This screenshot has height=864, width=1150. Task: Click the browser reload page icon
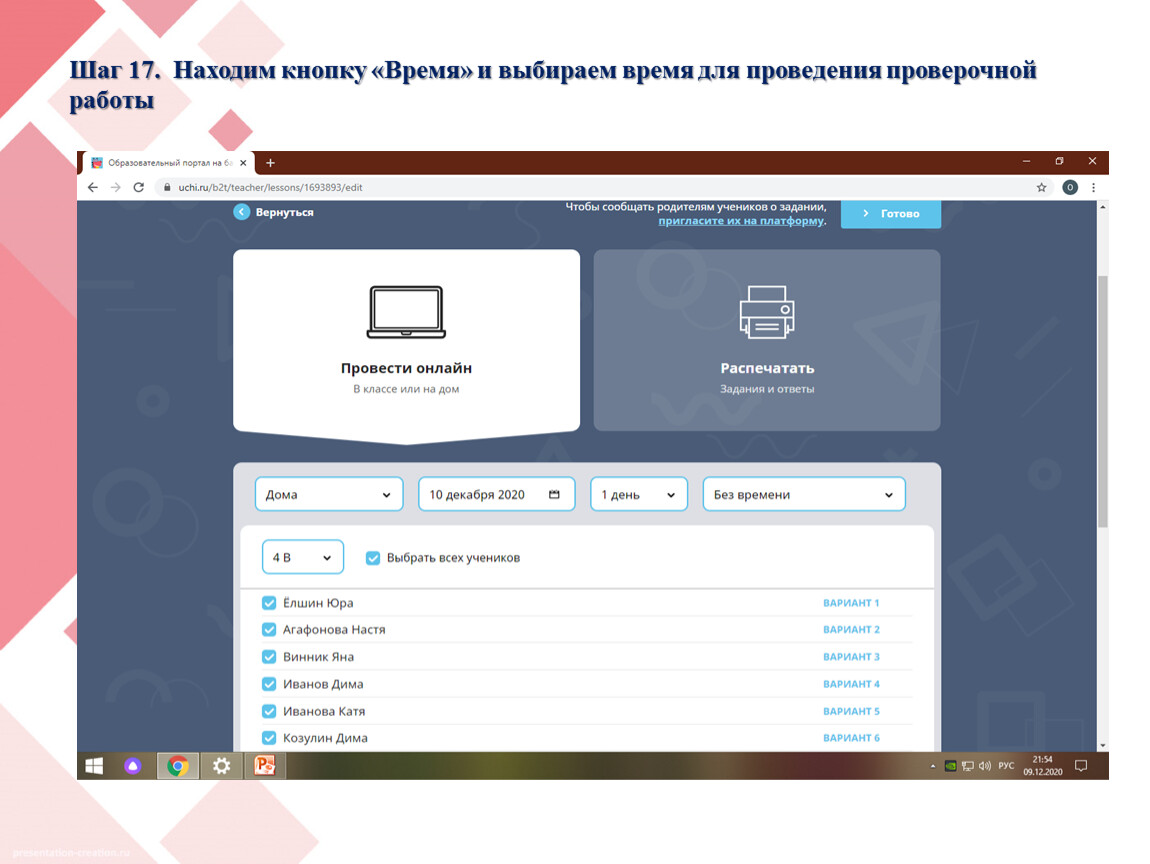(139, 187)
